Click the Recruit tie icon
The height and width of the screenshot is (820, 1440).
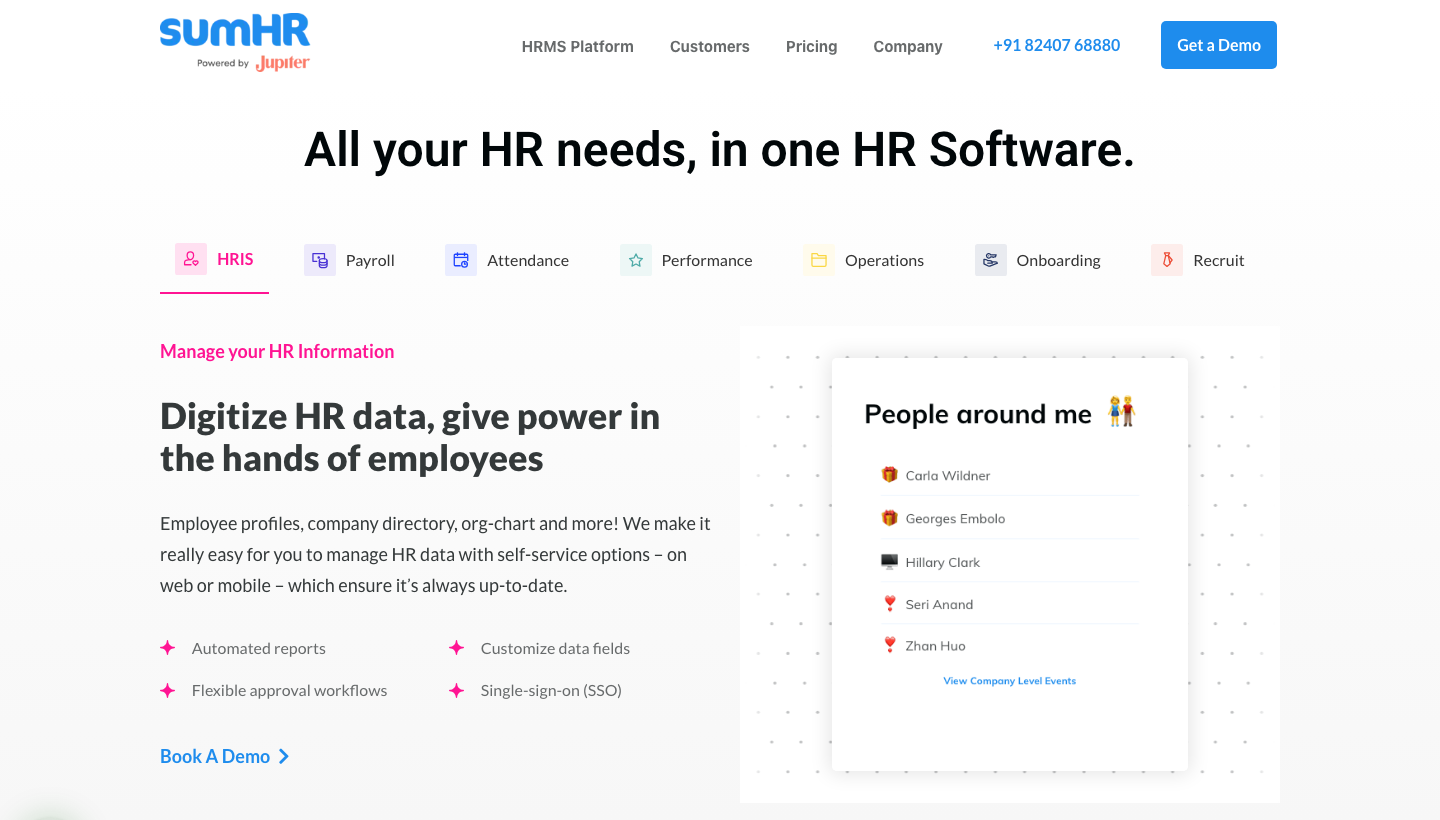1167,260
